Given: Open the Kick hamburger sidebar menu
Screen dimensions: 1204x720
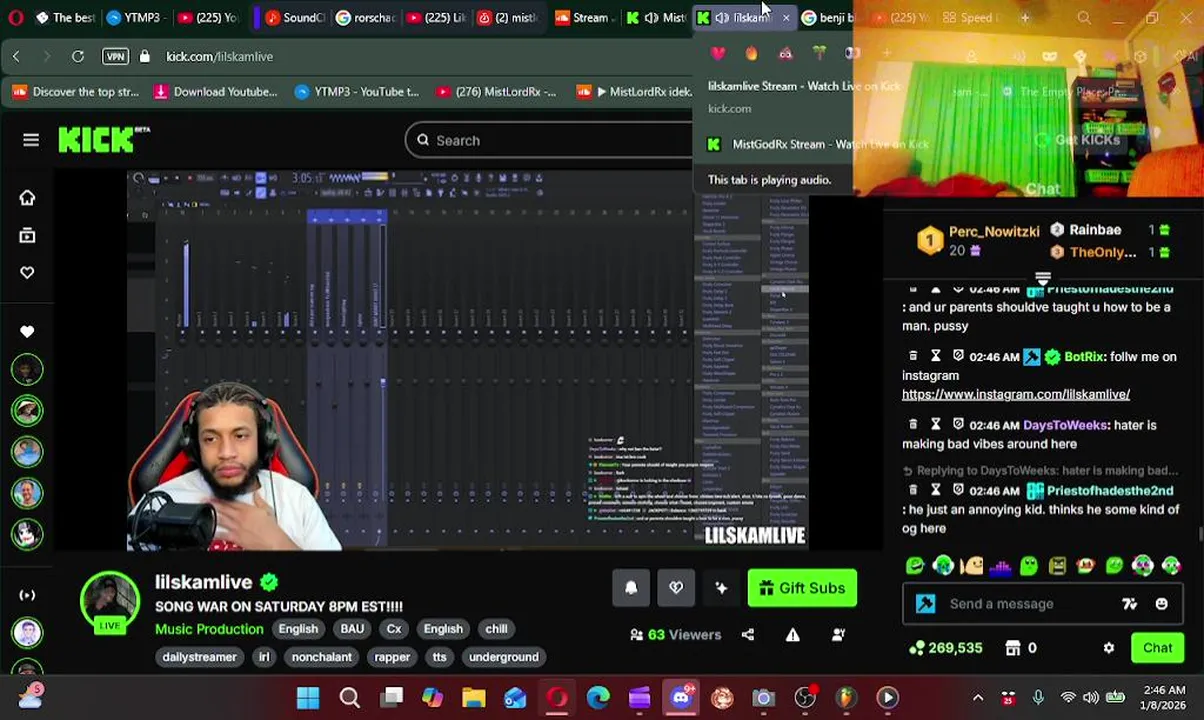Looking at the screenshot, I should [31, 140].
